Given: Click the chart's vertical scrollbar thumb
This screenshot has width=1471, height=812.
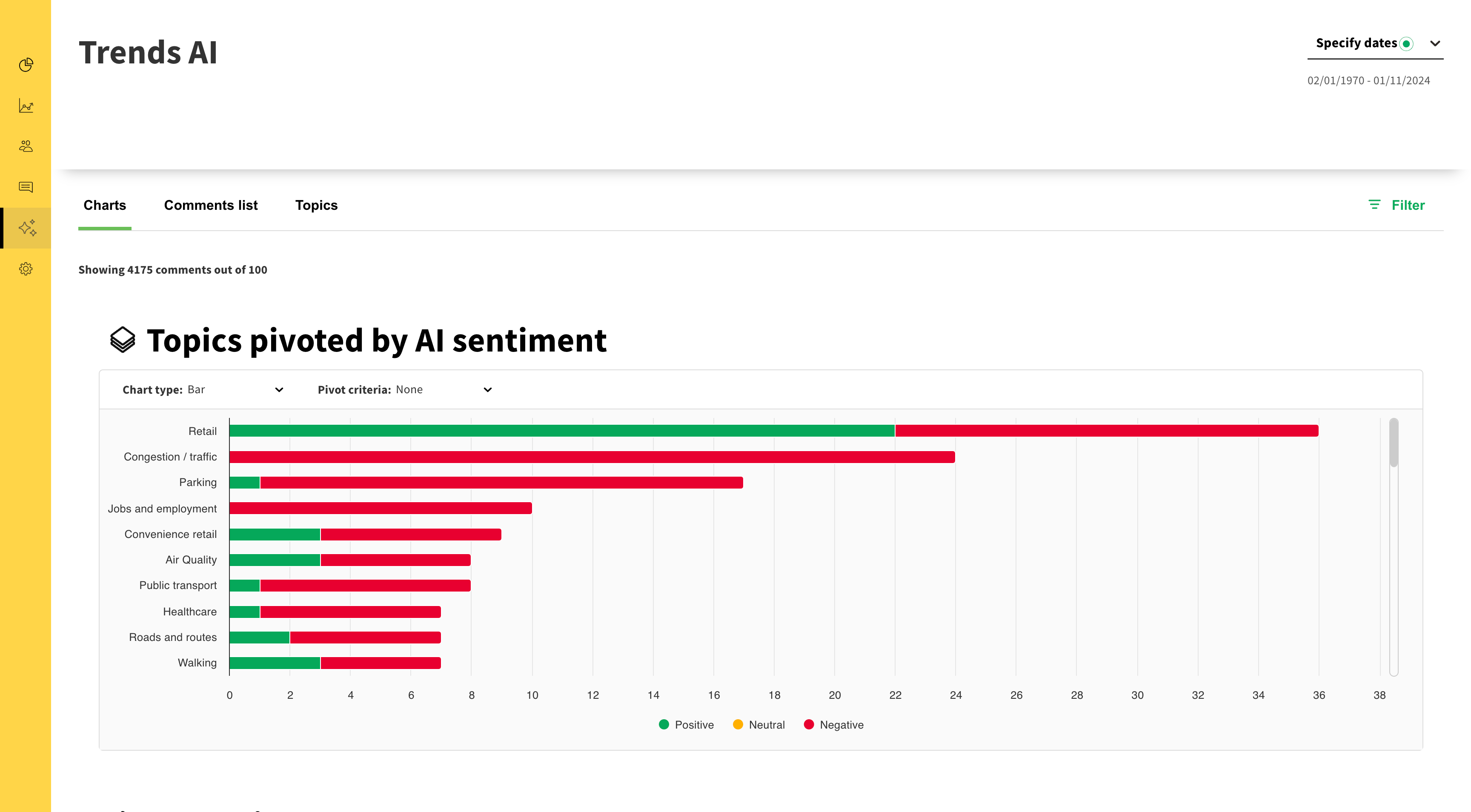Looking at the screenshot, I should (1394, 443).
